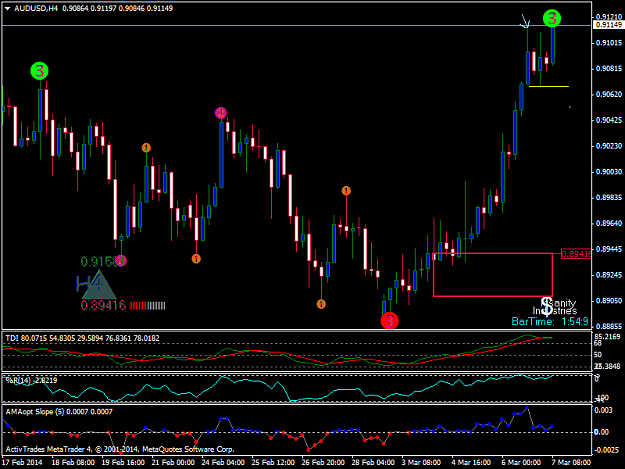Select the red 3 marker at the chart low

point(389,320)
